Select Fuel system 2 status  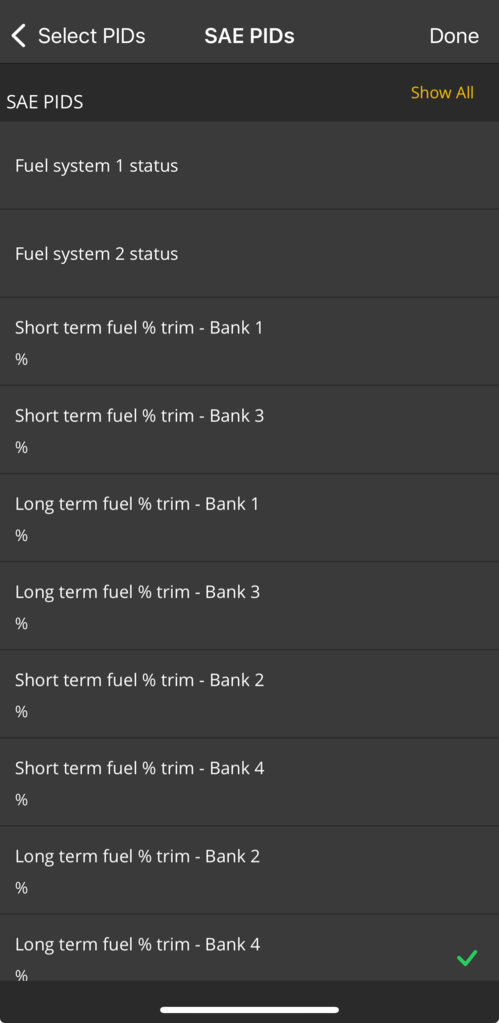249,254
